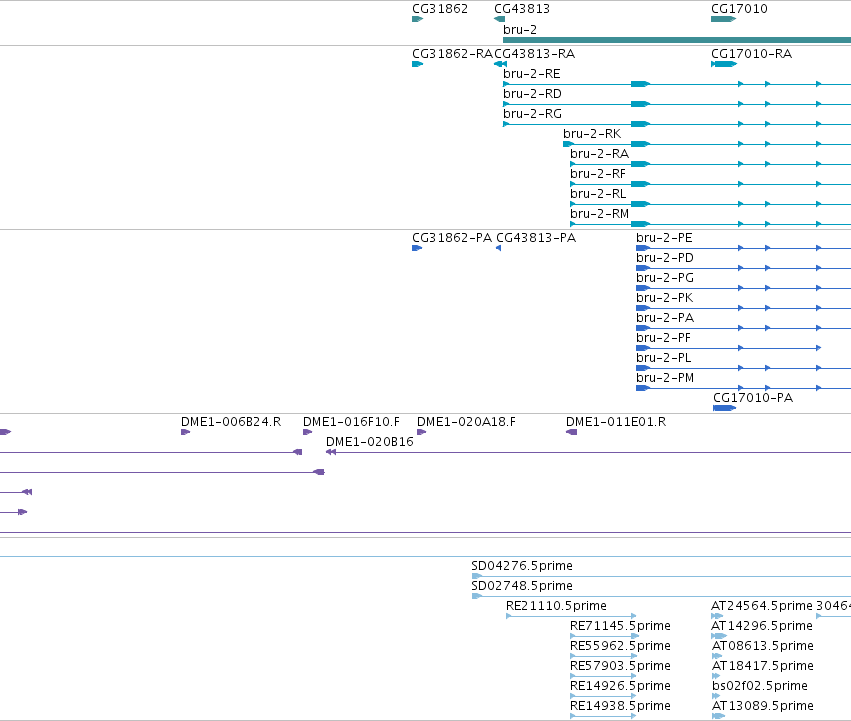Choose the bru-2-RL transcript
The image size is (851, 721).
point(598,194)
